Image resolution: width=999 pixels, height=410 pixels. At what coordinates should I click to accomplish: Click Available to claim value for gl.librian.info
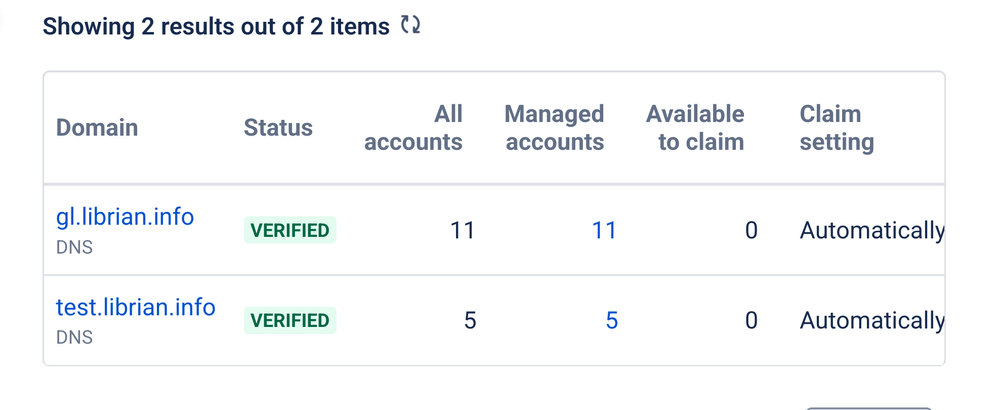pos(751,230)
